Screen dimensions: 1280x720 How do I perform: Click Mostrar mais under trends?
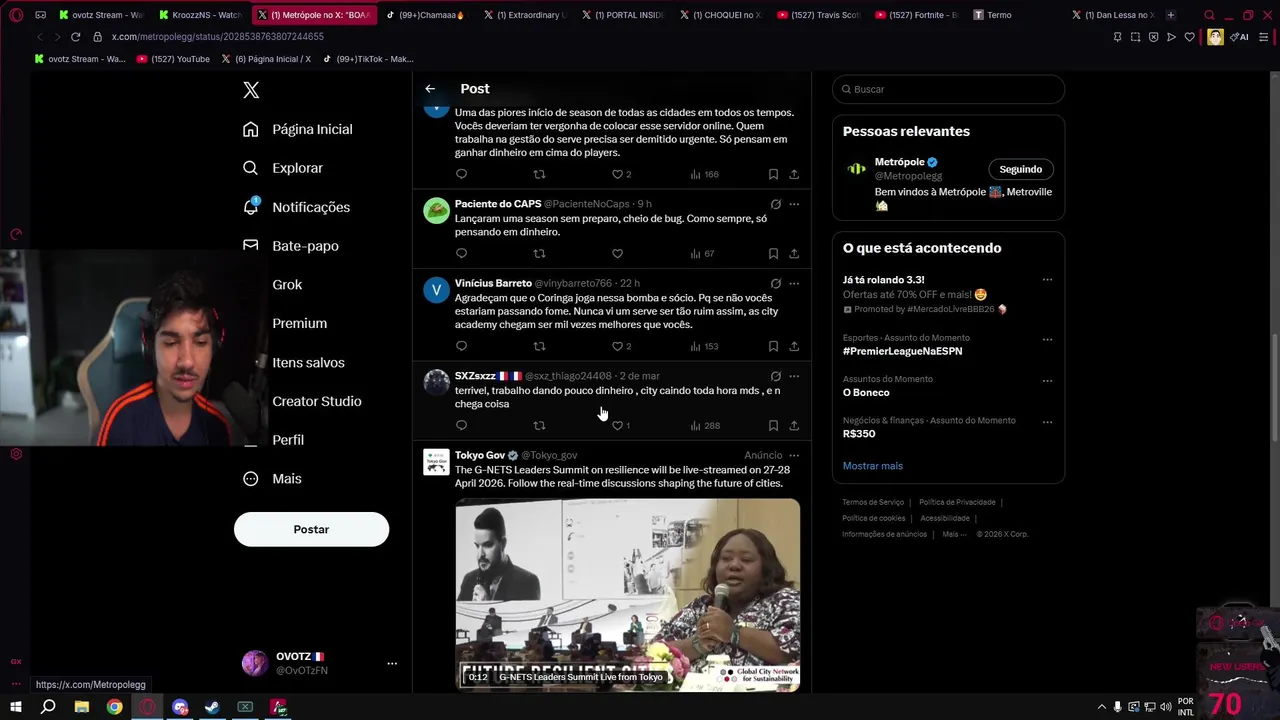click(x=872, y=466)
